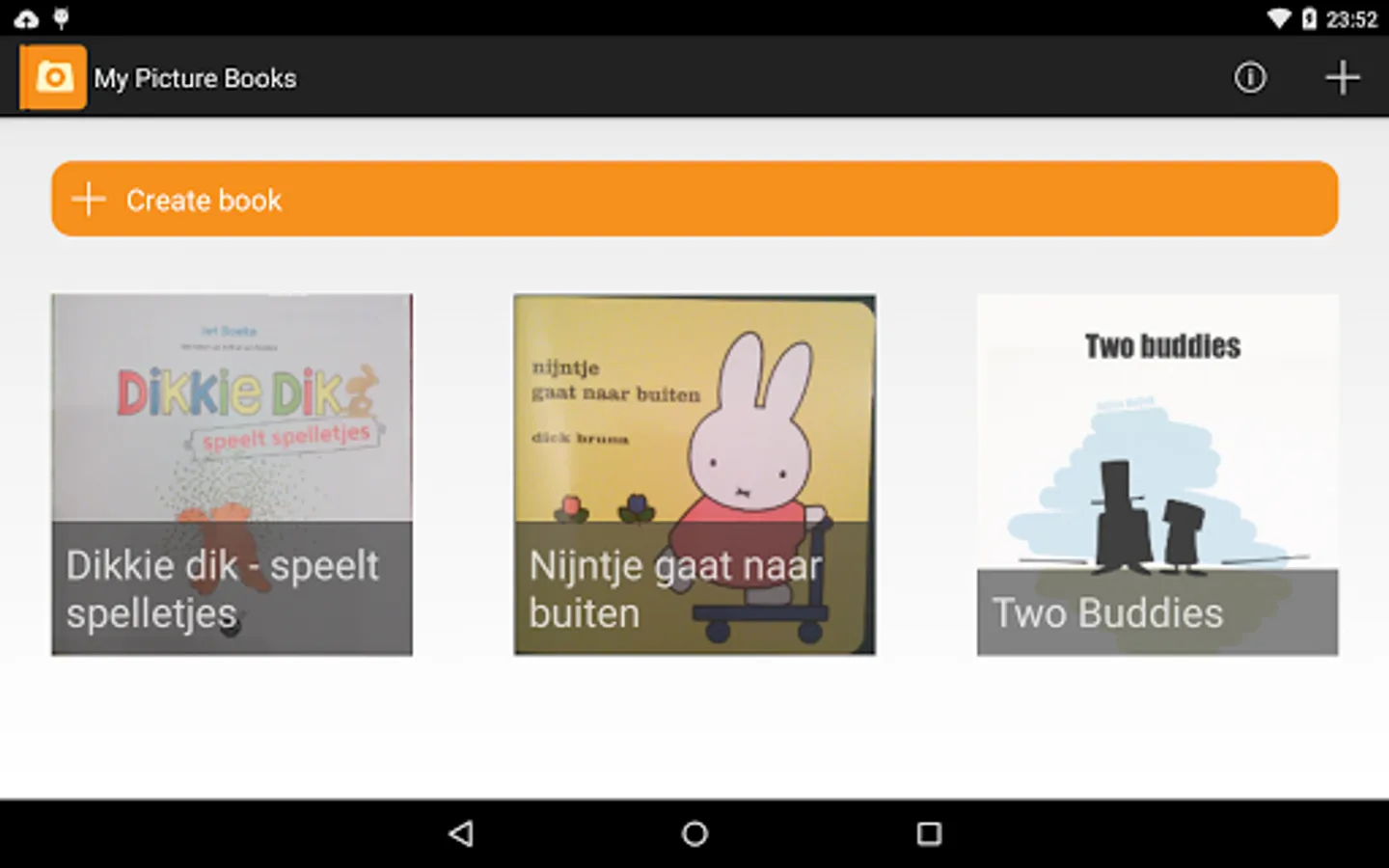
Task: Open the Dikkie dik speelt spelletjes book
Action: click(231, 475)
